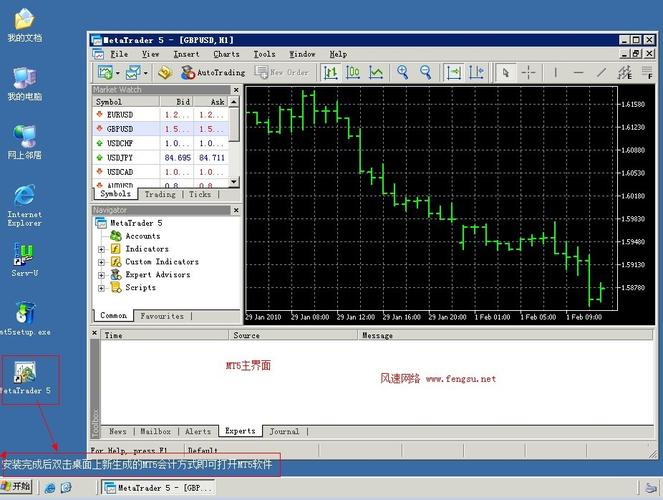Select the horizontal line drawing tool
The height and width of the screenshot is (500, 663).
[x=578, y=73]
